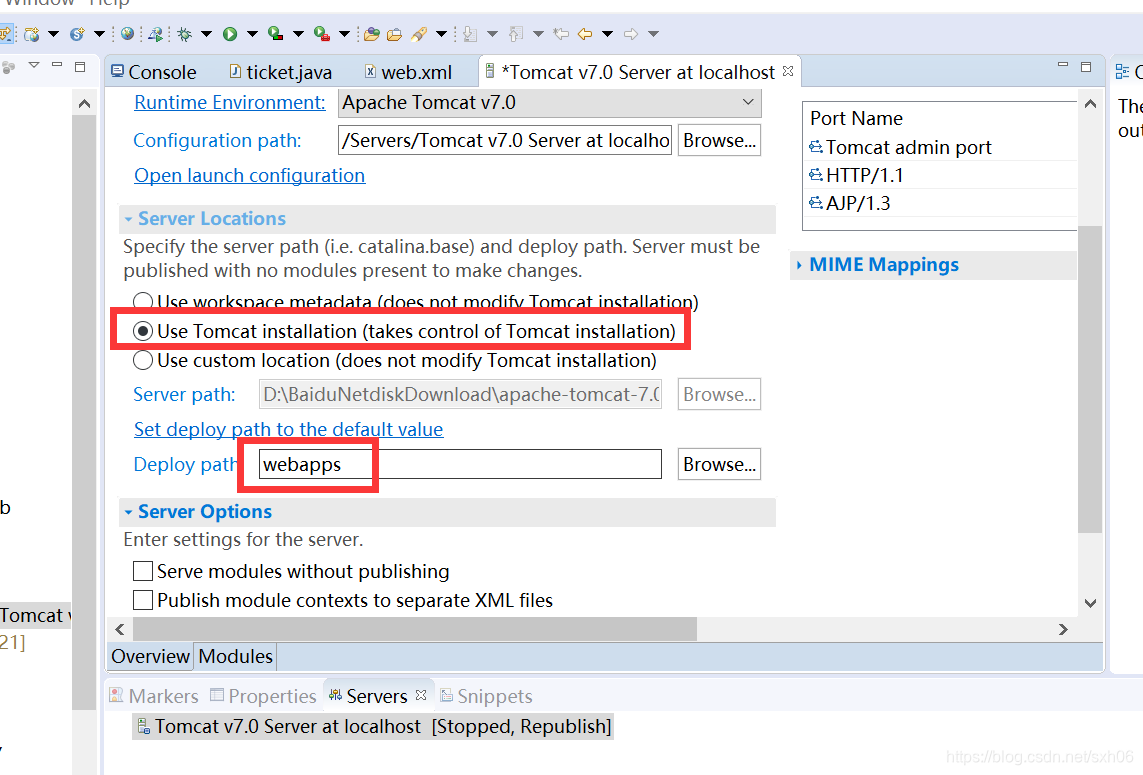The image size is (1143, 775).
Task: Click the editor horizontal scrollbar thumb
Action: pos(415,628)
